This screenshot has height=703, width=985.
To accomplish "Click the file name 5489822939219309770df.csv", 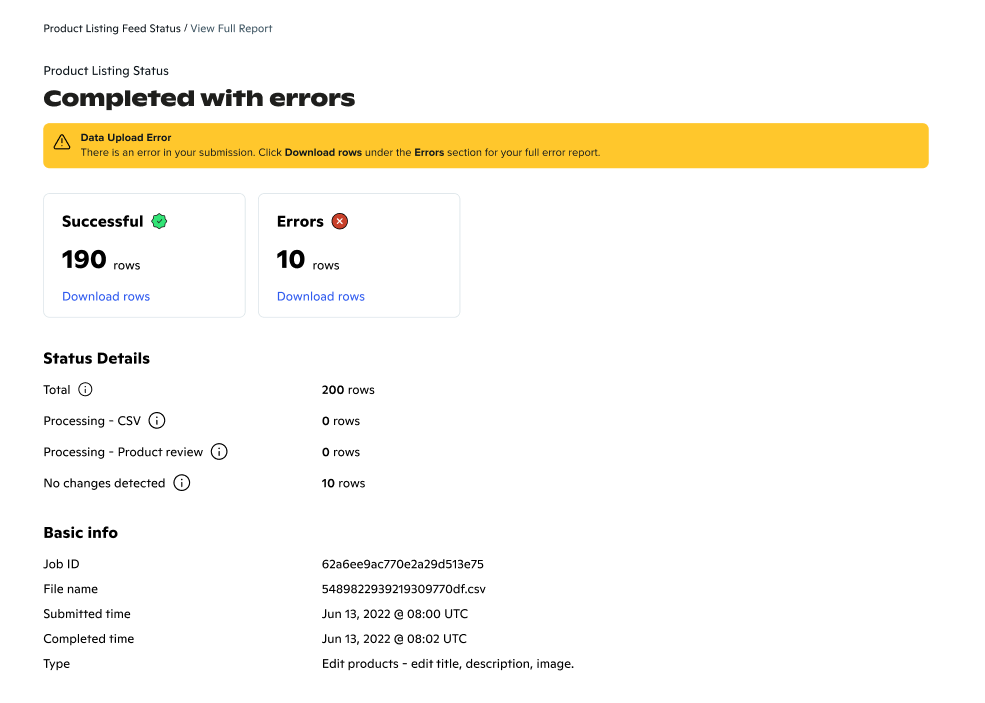I will [403, 589].
